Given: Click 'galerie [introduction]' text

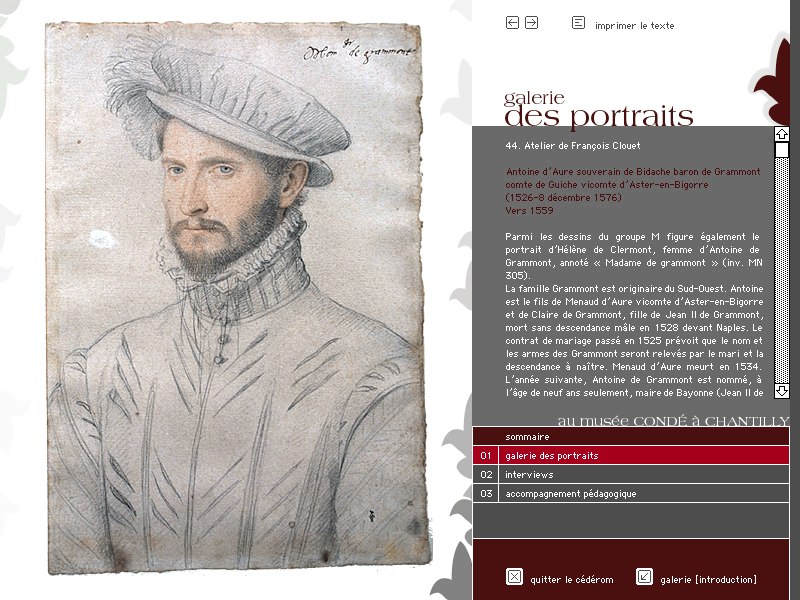Looking at the screenshot, I should (708, 580).
